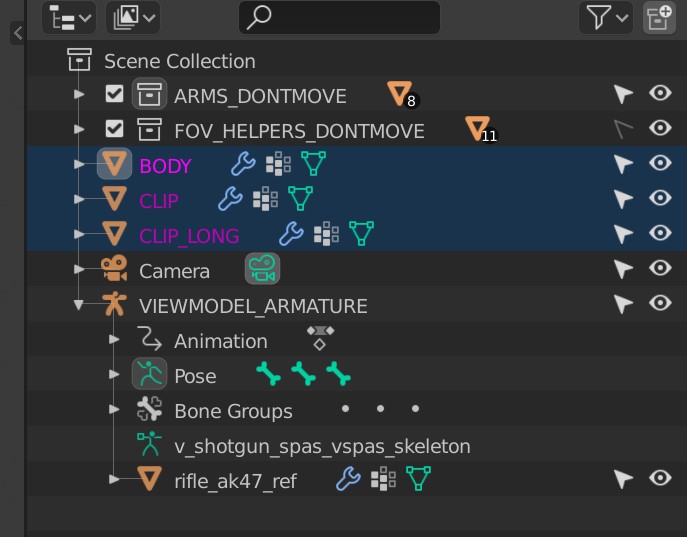Open the display mode dropdown

pyautogui.click(x=134, y=17)
